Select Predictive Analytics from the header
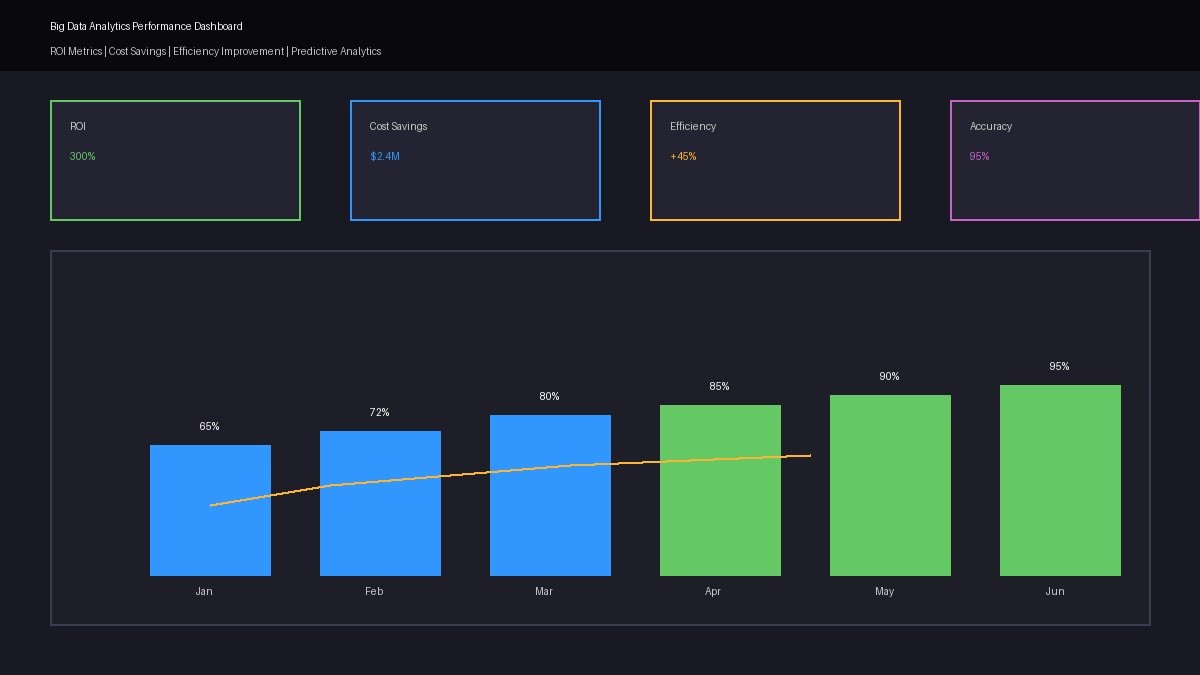 coord(335,51)
